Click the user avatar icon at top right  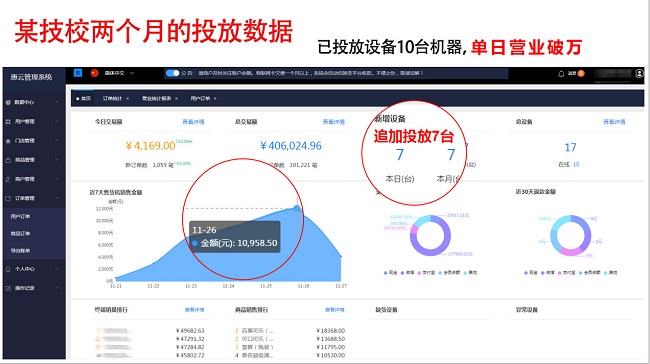(639, 73)
